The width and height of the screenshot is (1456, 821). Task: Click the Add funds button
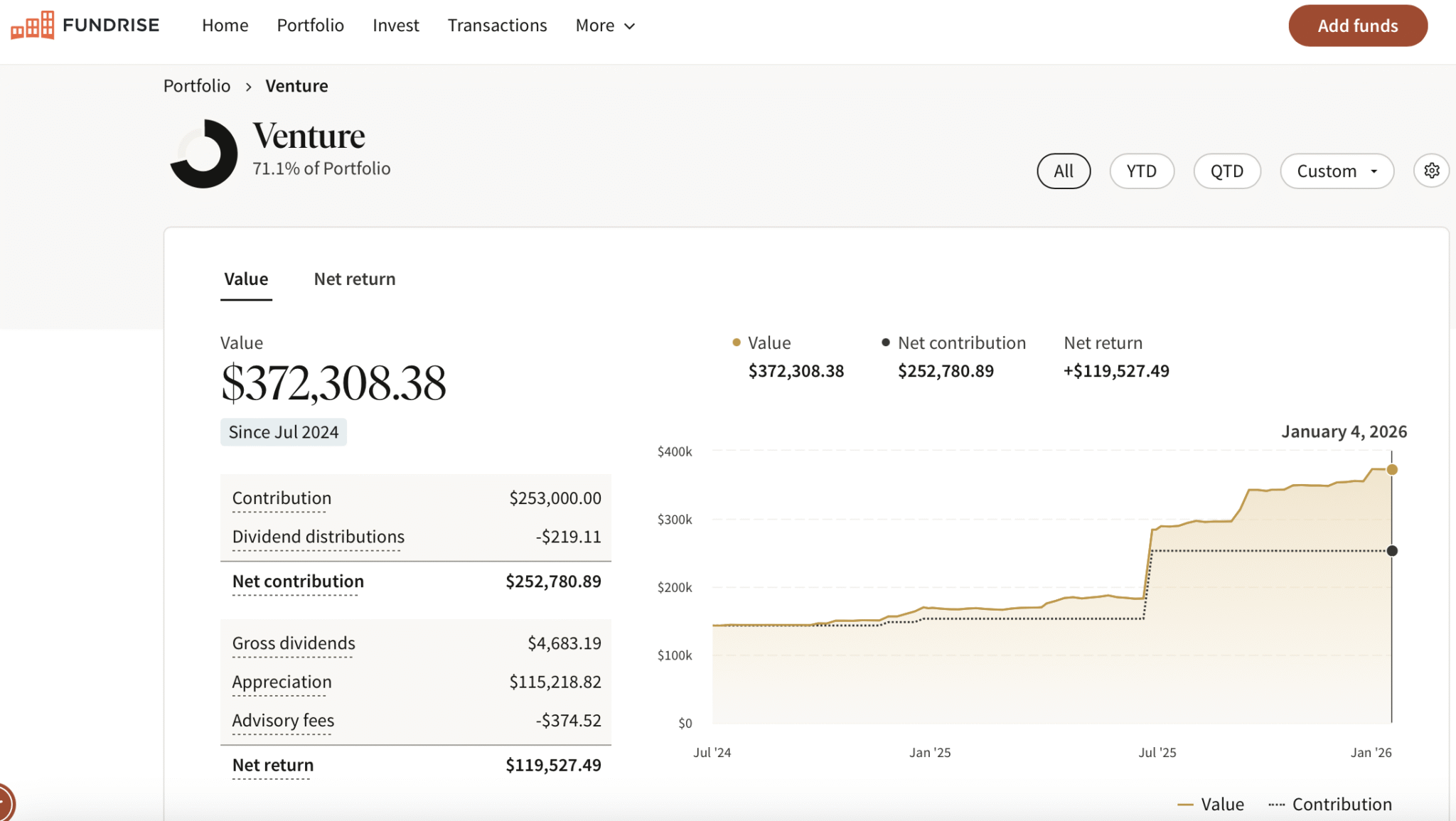tap(1357, 25)
